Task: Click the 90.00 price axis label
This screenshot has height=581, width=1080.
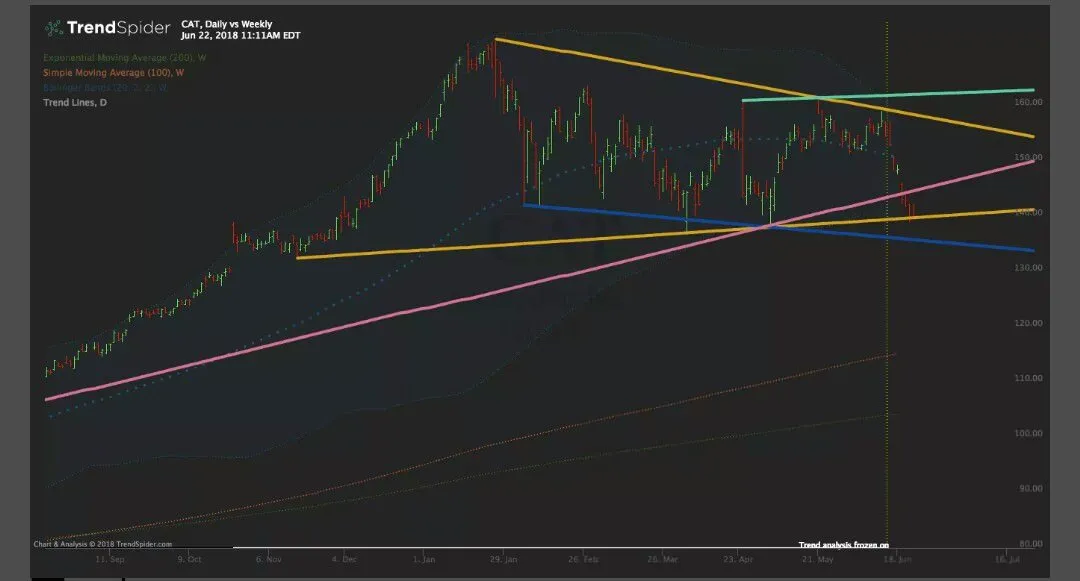Action: [1030, 488]
